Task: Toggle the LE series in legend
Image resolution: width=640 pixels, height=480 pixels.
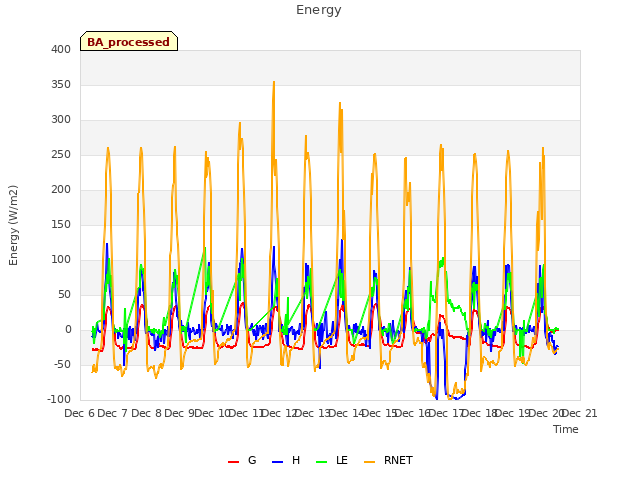Action: coord(332,460)
